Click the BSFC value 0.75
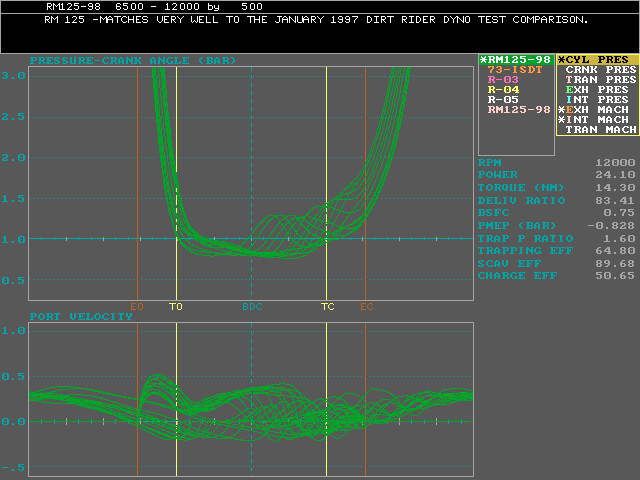640x480 pixels. 619,213
